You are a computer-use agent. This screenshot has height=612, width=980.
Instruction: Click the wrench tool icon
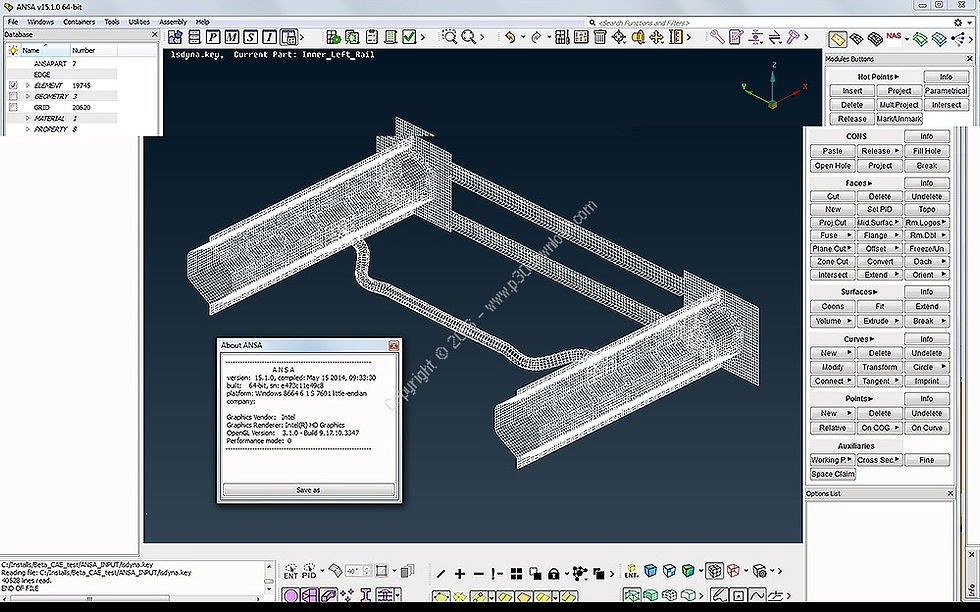coord(717,37)
